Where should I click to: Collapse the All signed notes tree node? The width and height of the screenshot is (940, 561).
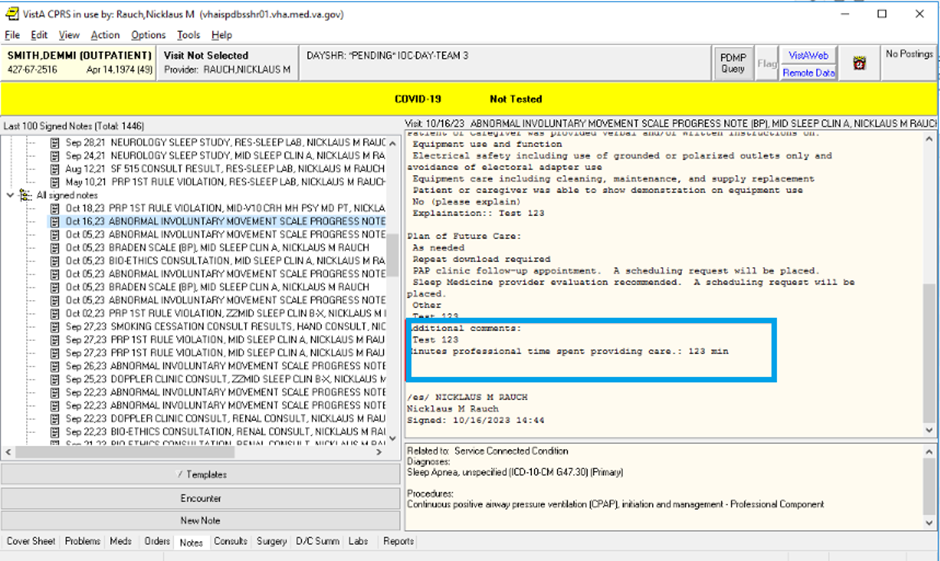(x=10, y=195)
